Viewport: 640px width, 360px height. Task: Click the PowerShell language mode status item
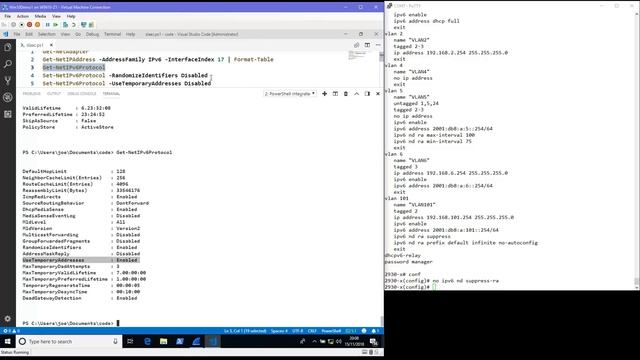tap(331, 331)
